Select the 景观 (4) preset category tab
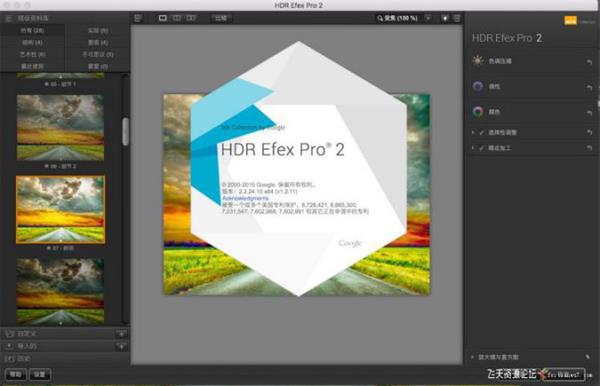 pos(98,42)
